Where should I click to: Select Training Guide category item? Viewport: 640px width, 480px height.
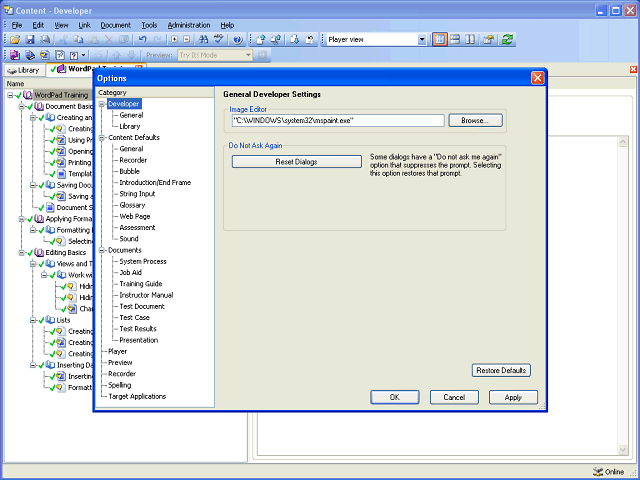coord(141,284)
